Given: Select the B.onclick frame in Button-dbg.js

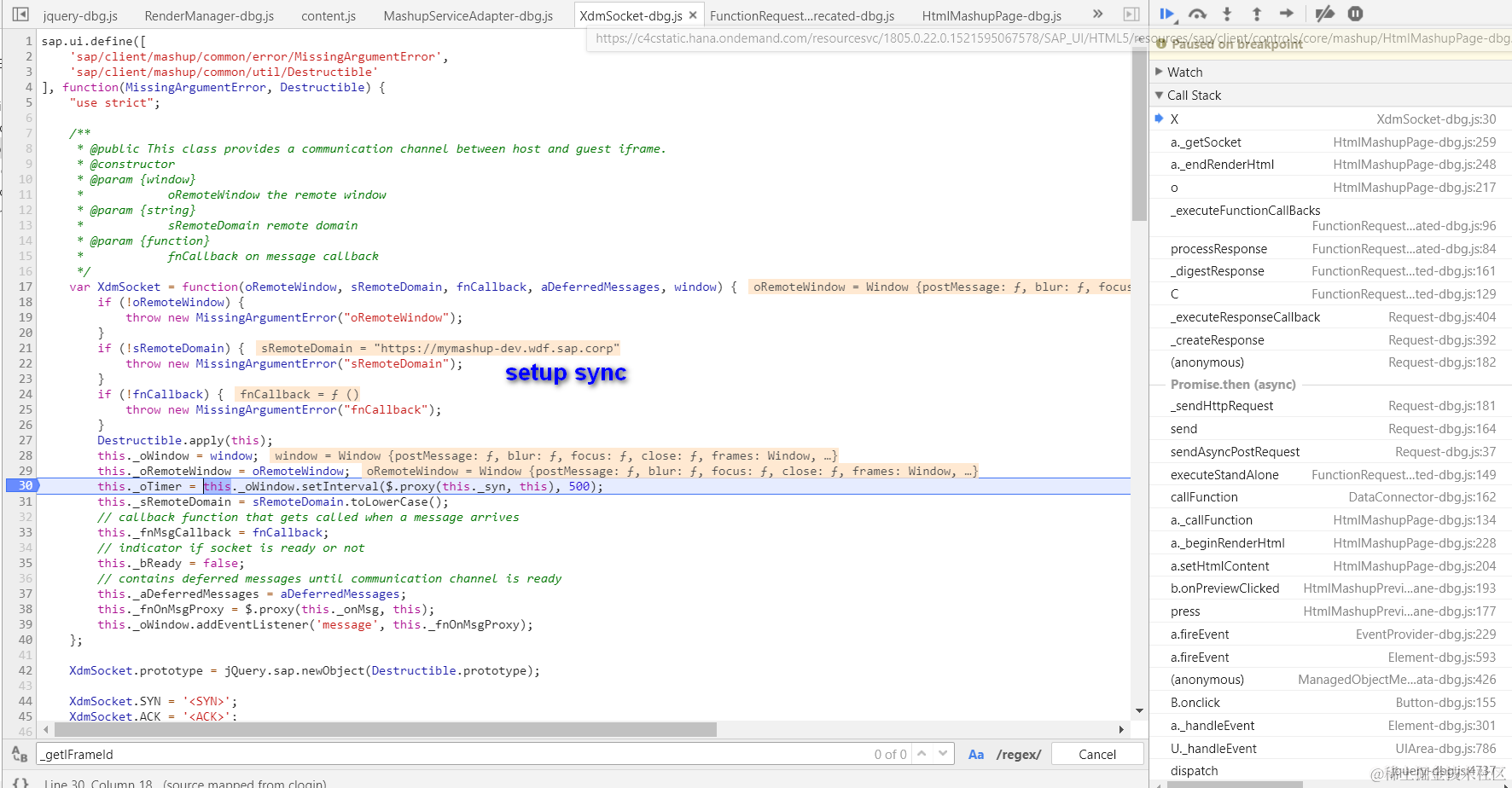Looking at the screenshot, I should coord(1331,703).
